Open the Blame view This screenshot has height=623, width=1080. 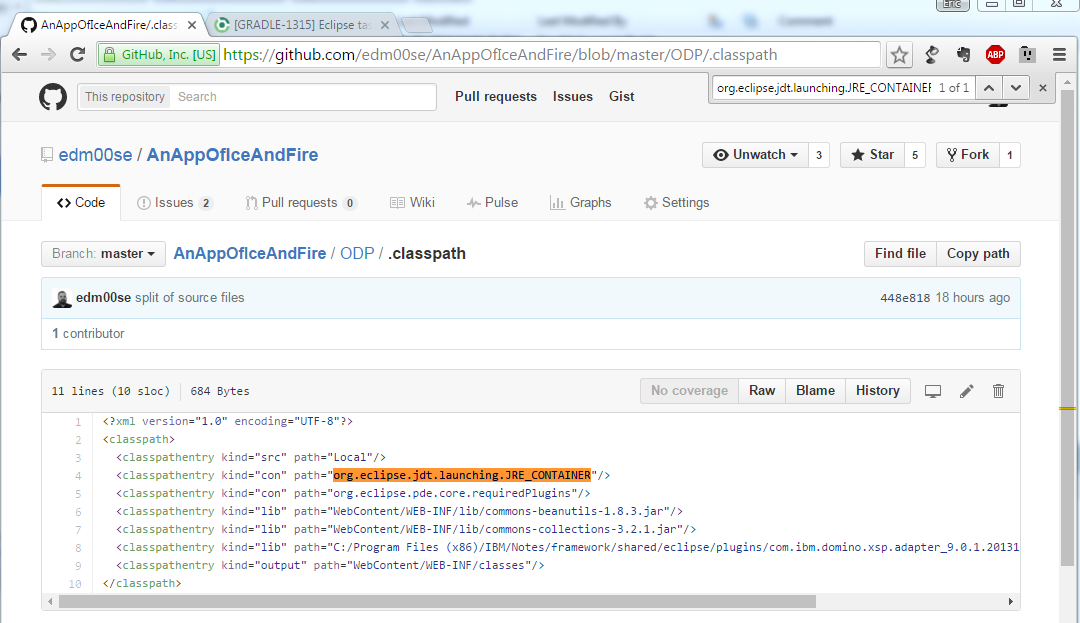(x=816, y=391)
